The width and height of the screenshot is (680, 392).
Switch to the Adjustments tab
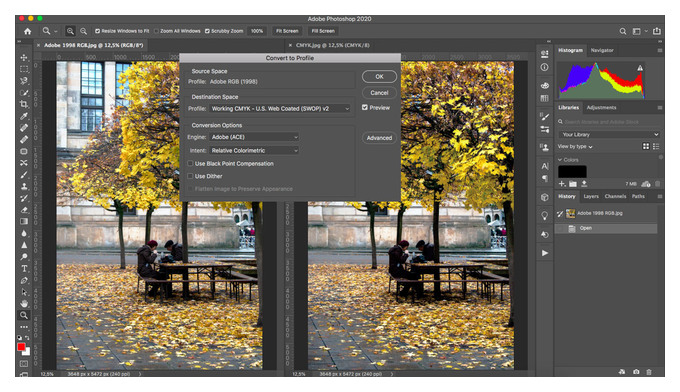(601, 108)
